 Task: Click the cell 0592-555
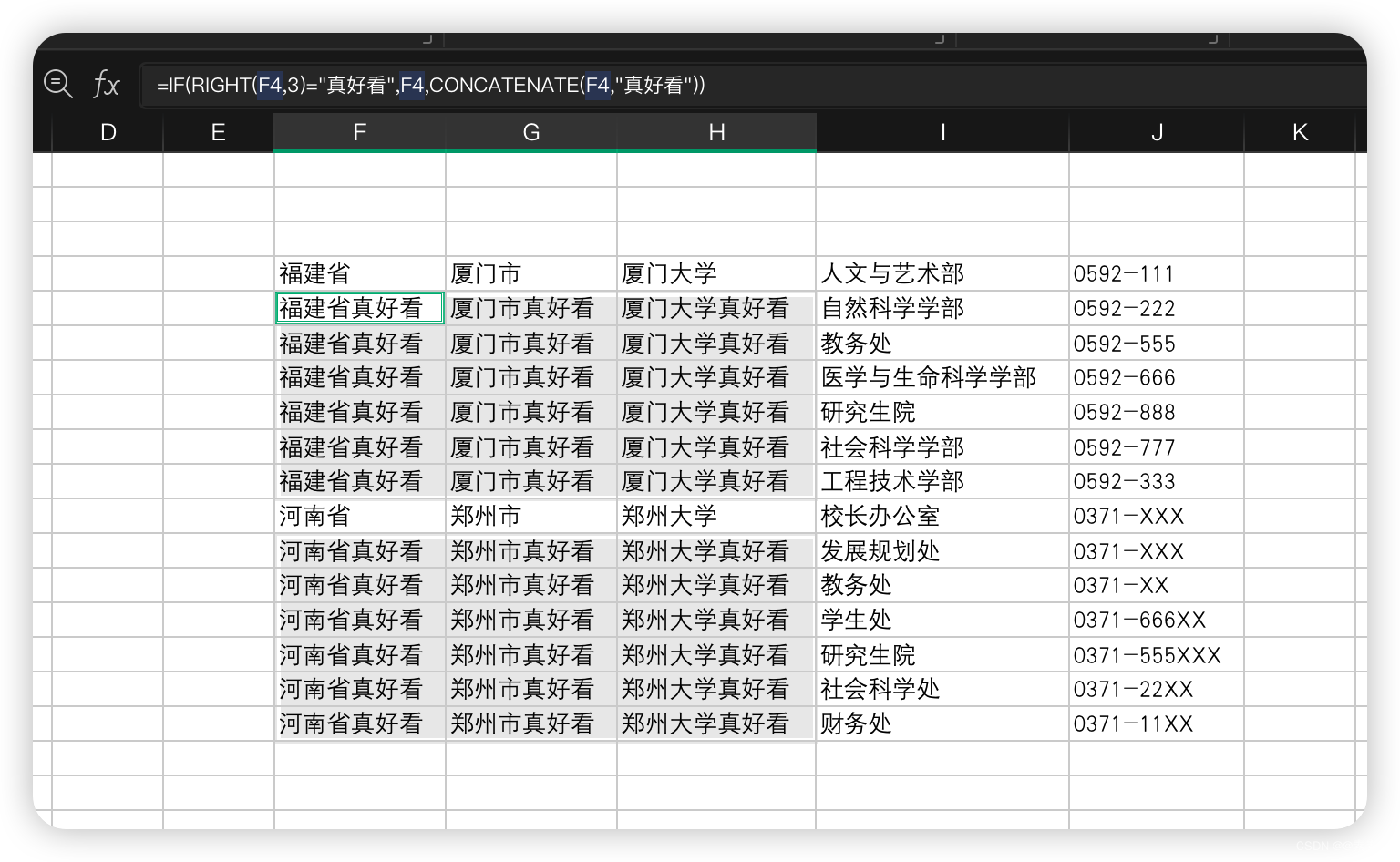pos(1157,344)
